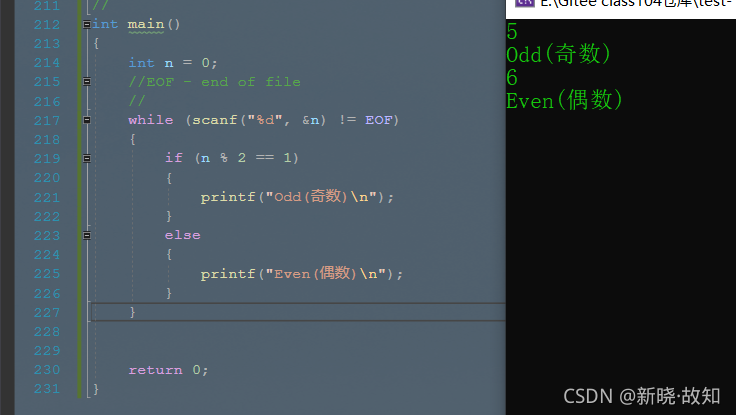The width and height of the screenshot is (736, 415).
Task: Place cursor on 'int n = 0;' declaration
Action: click(173, 63)
